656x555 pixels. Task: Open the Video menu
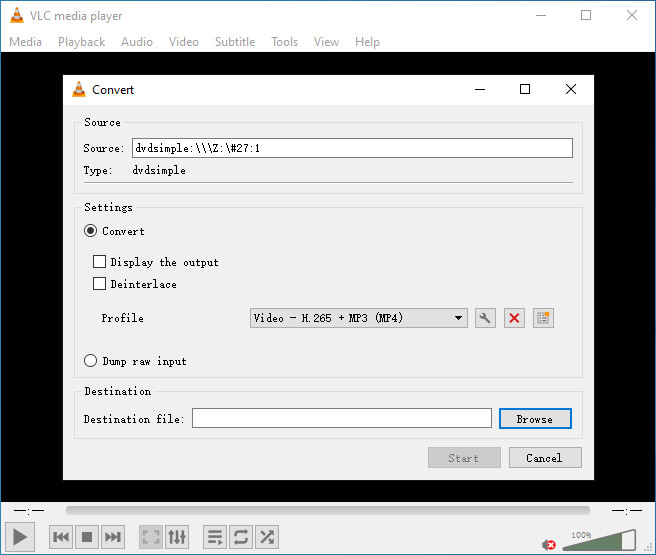tap(184, 42)
